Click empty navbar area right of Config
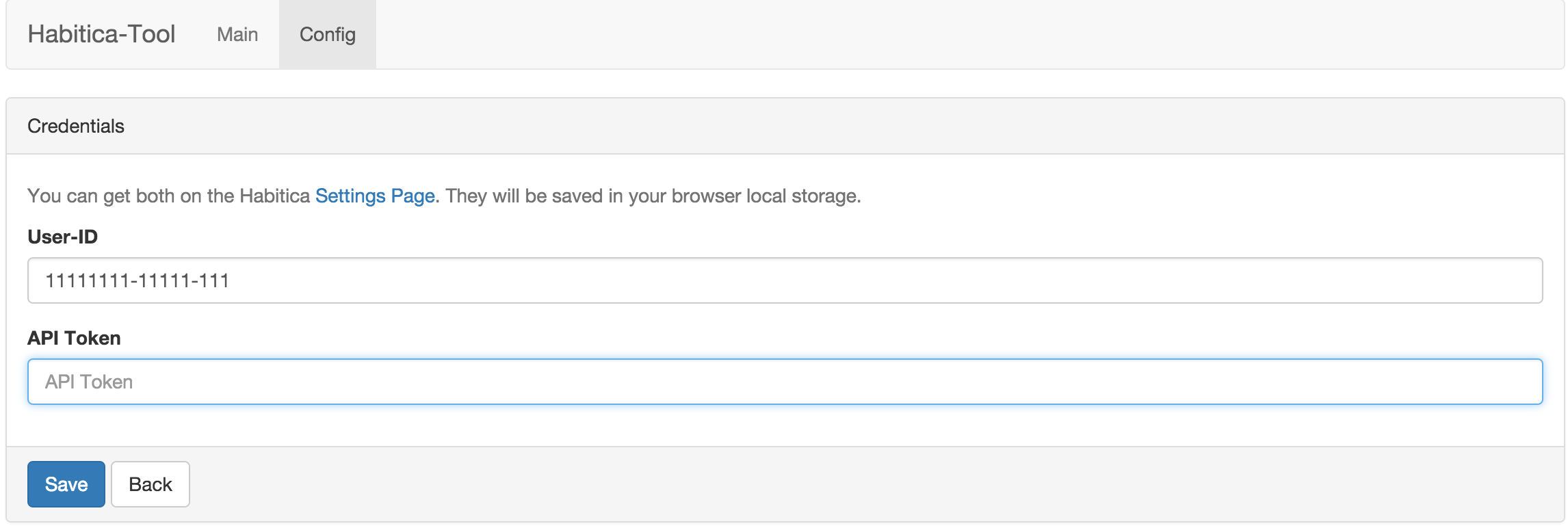The image size is (1568, 528). (x=958, y=34)
